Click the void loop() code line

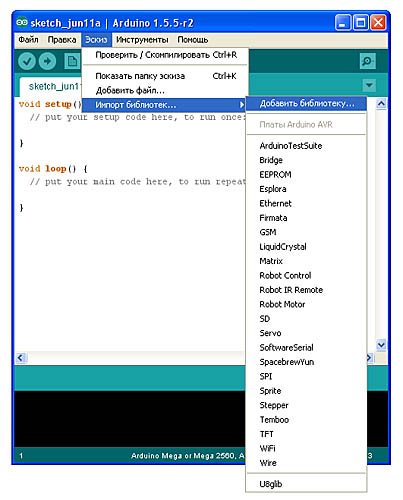click(x=53, y=169)
